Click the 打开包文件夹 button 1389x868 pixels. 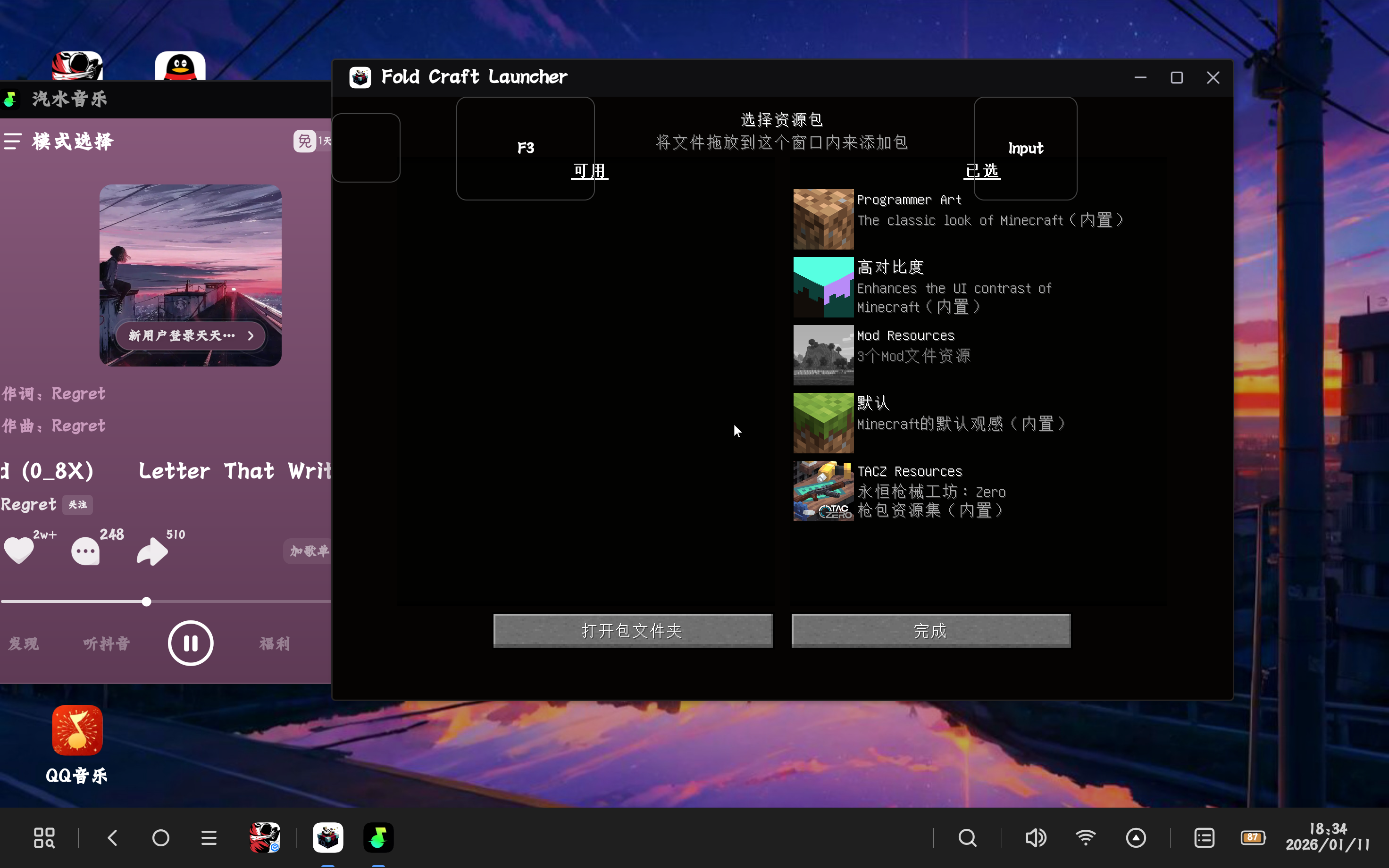pos(633,631)
